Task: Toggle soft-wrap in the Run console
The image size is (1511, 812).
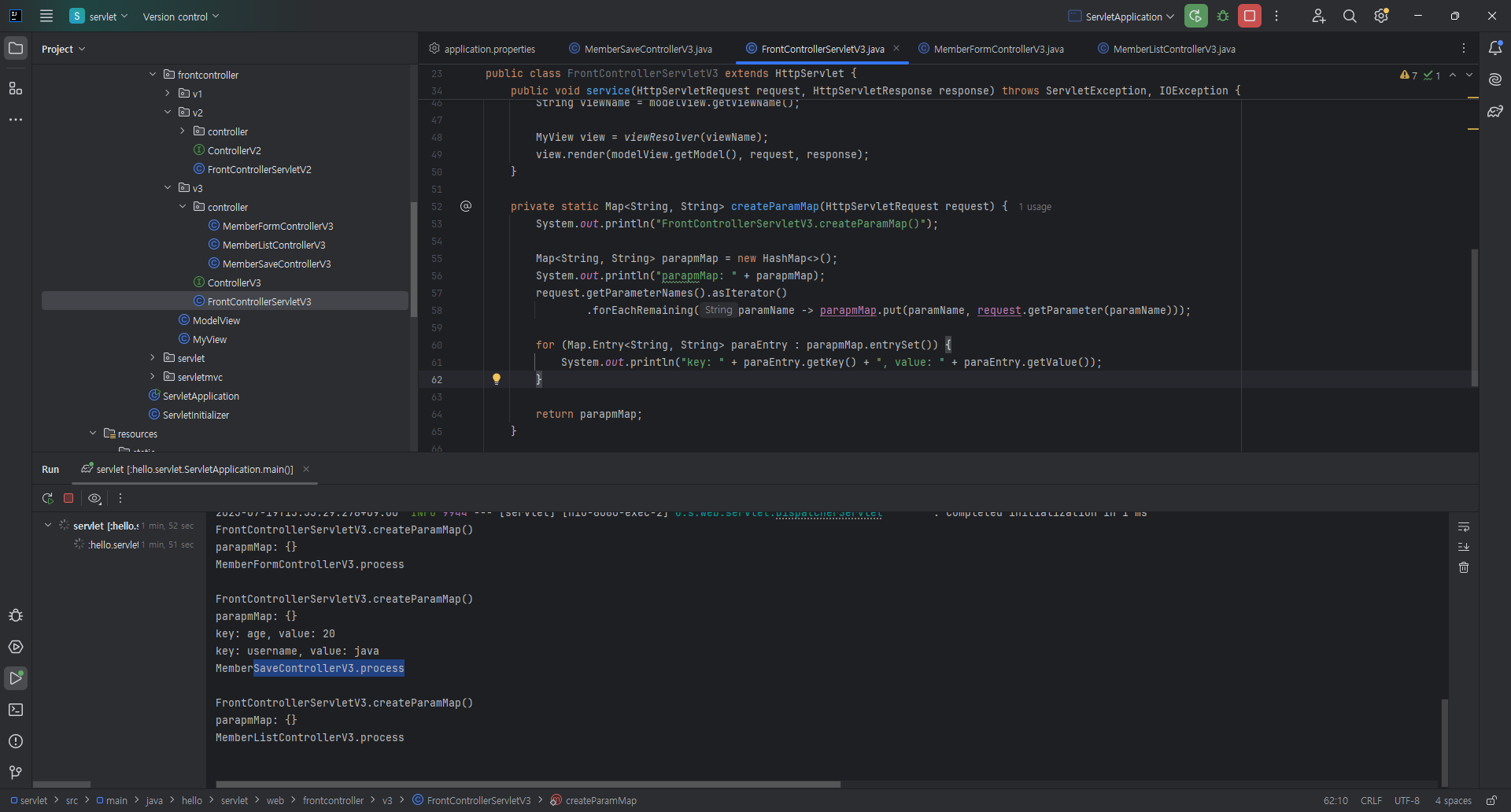Action: [1464, 526]
